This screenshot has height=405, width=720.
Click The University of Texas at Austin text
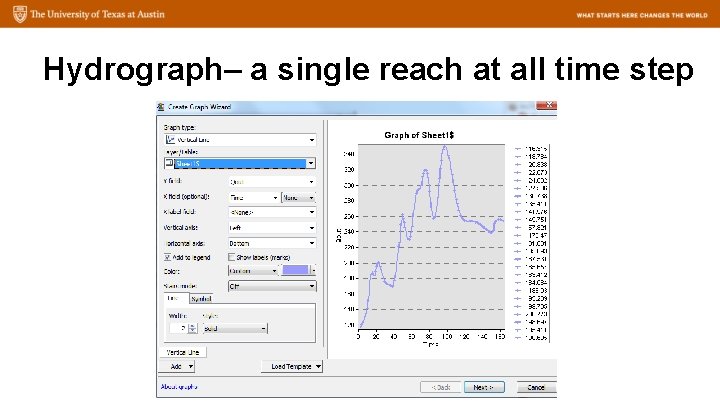point(97,14)
